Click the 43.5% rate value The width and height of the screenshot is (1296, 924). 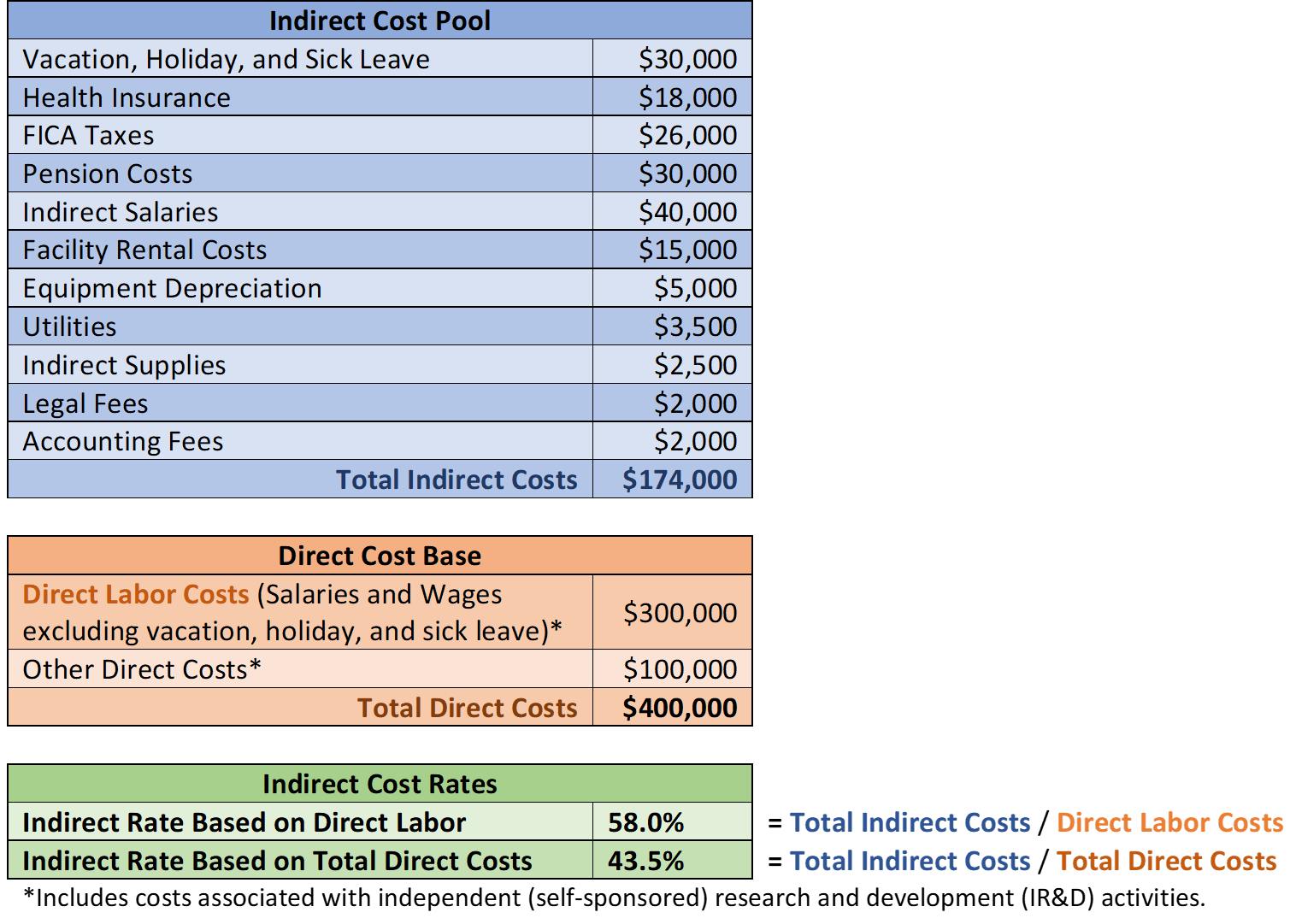coord(673,860)
